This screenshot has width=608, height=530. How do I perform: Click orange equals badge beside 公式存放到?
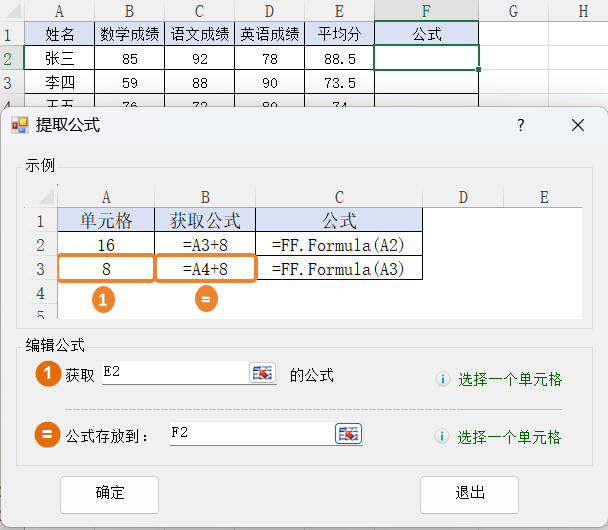pyautogui.click(x=47, y=435)
